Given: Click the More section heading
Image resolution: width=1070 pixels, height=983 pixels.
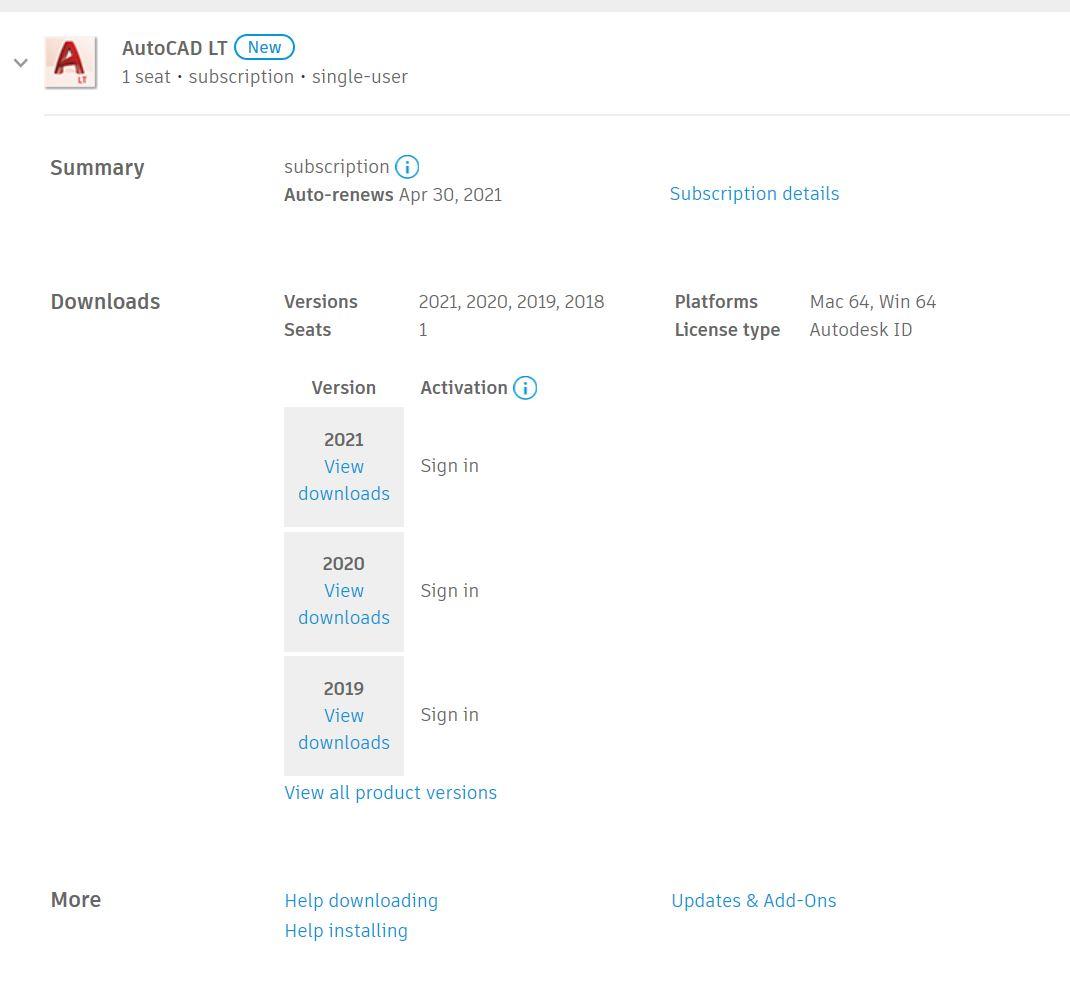Looking at the screenshot, I should pos(75,899).
